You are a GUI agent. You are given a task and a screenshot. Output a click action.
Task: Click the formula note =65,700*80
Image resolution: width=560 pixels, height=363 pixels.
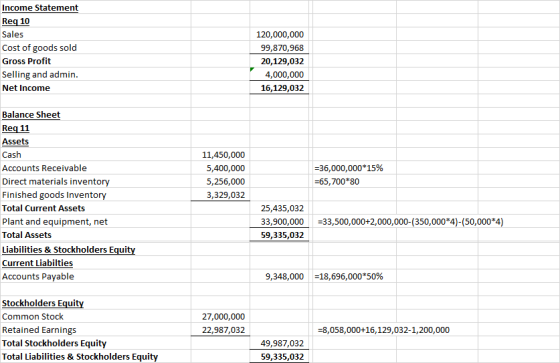coord(337,182)
